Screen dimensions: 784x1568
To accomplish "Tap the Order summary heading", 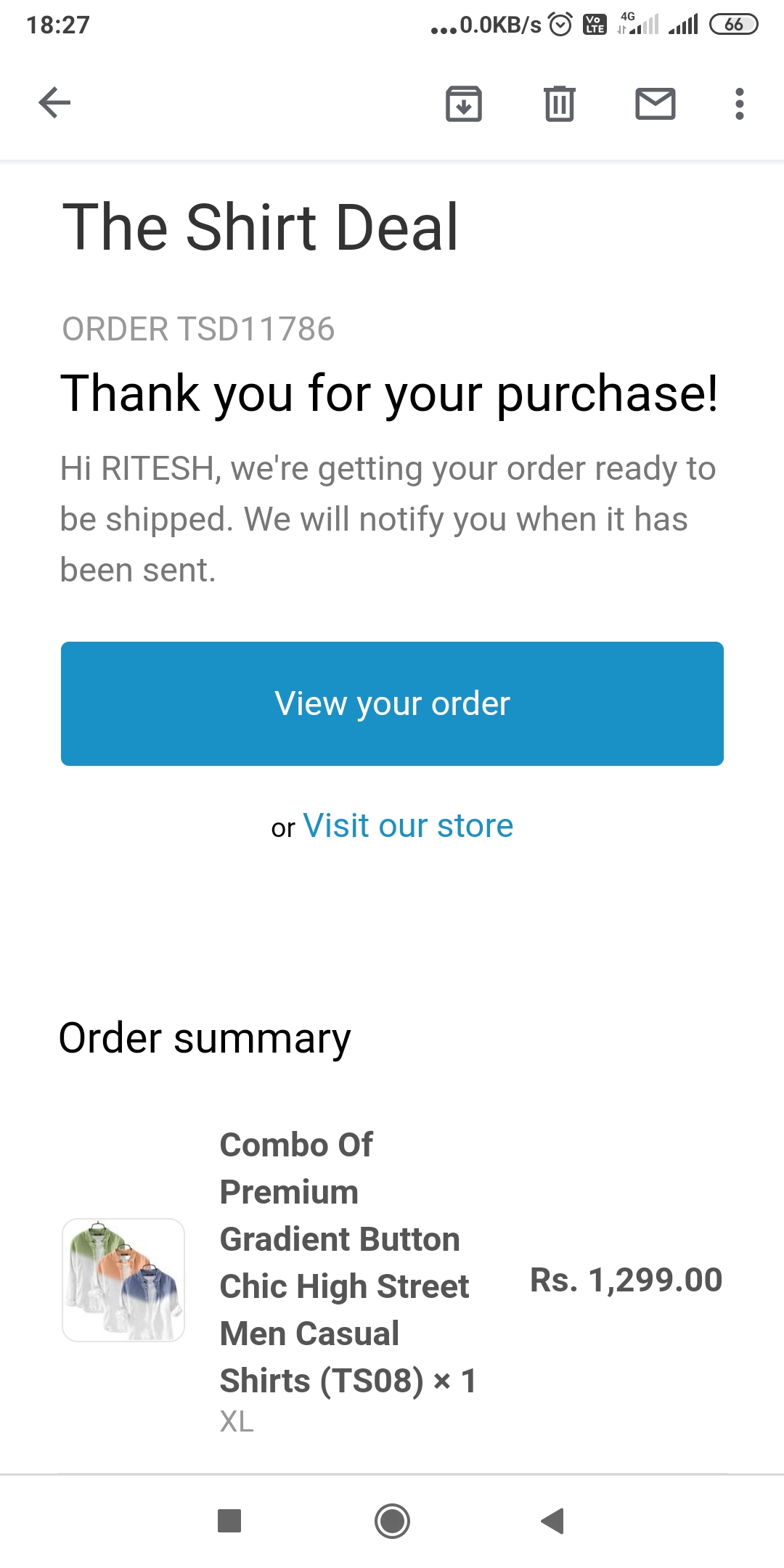I will pyautogui.click(x=205, y=1038).
